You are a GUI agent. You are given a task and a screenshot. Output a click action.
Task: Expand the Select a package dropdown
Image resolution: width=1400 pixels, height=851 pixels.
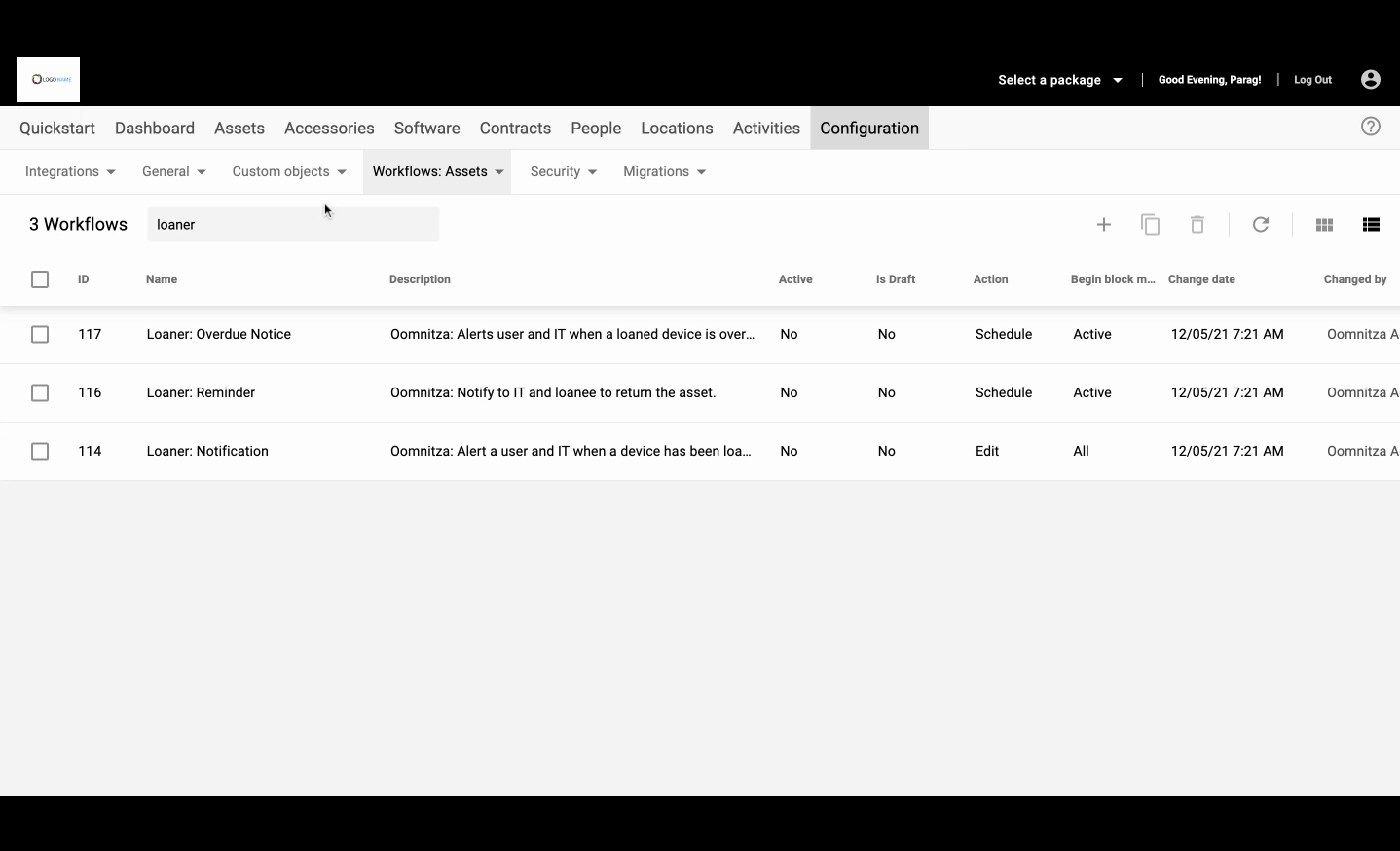1059,80
